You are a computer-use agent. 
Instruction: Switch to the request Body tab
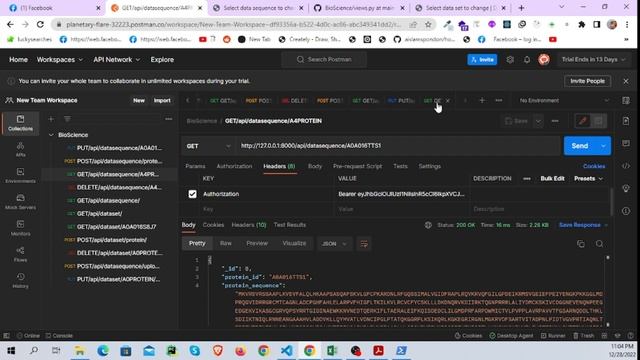click(315, 166)
